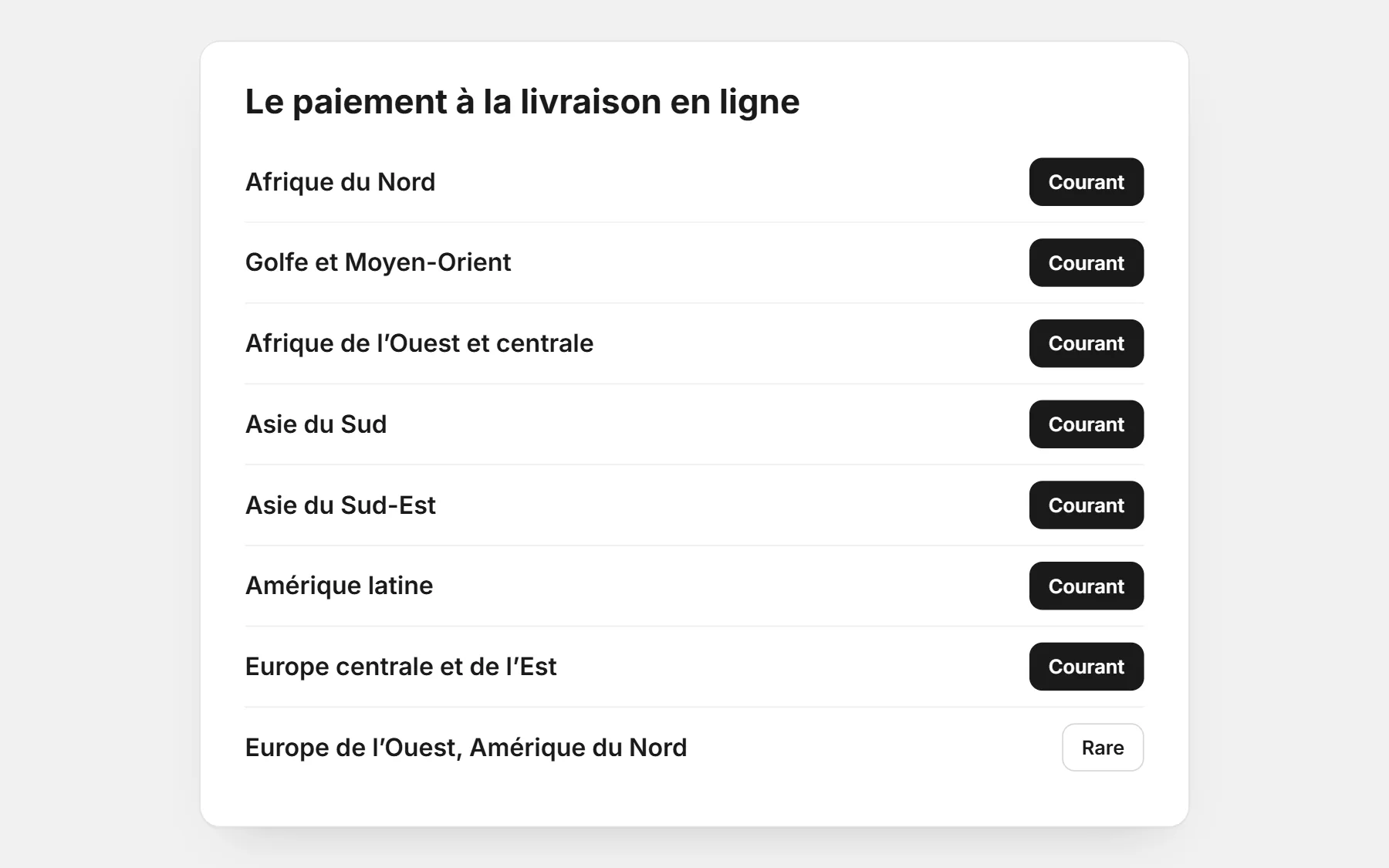Select the Europe centrale et de l'Est label
This screenshot has height=868, width=1389.
[400, 667]
